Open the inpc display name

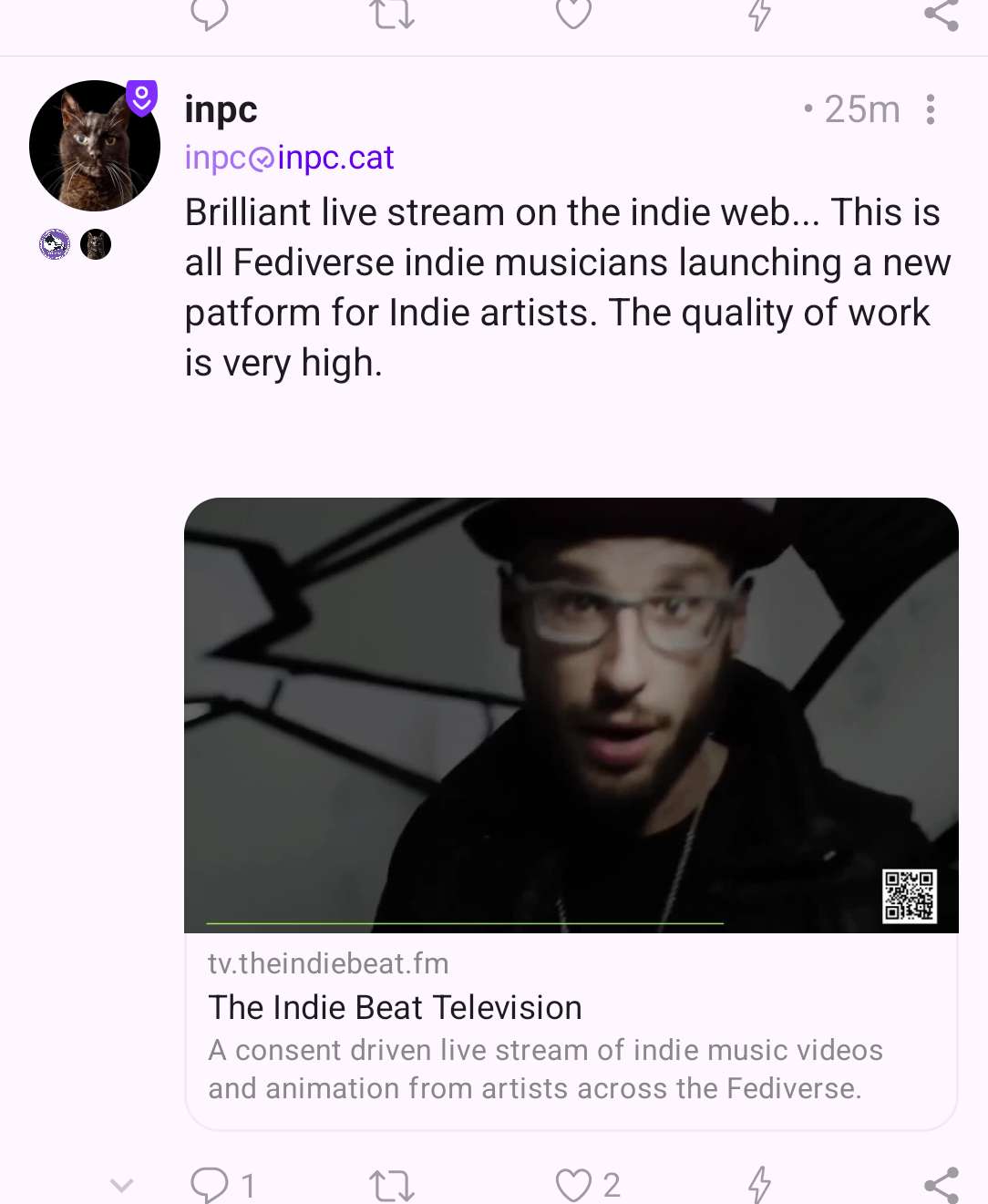pos(221,109)
